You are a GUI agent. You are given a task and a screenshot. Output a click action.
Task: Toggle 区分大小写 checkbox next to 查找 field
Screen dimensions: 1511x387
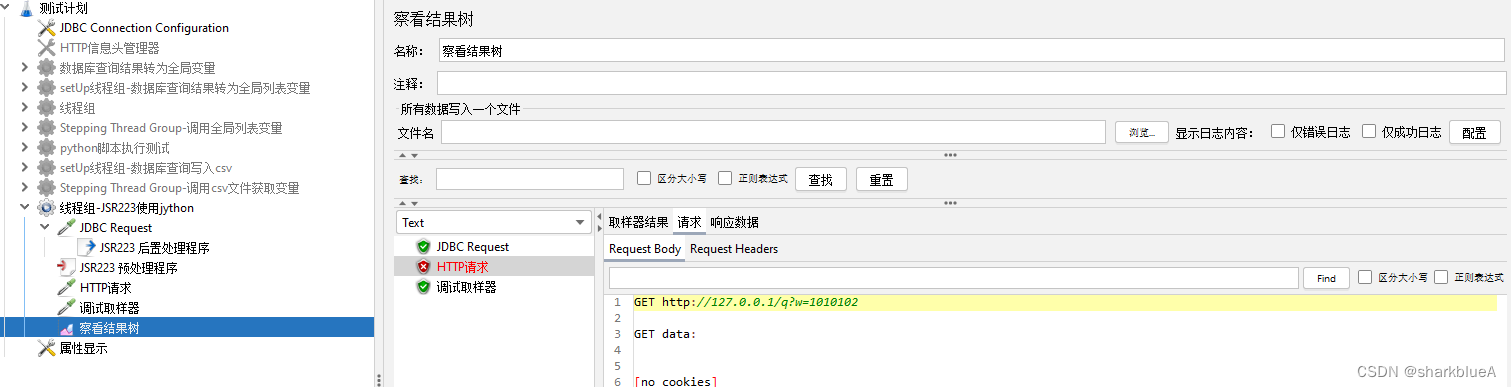click(644, 178)
